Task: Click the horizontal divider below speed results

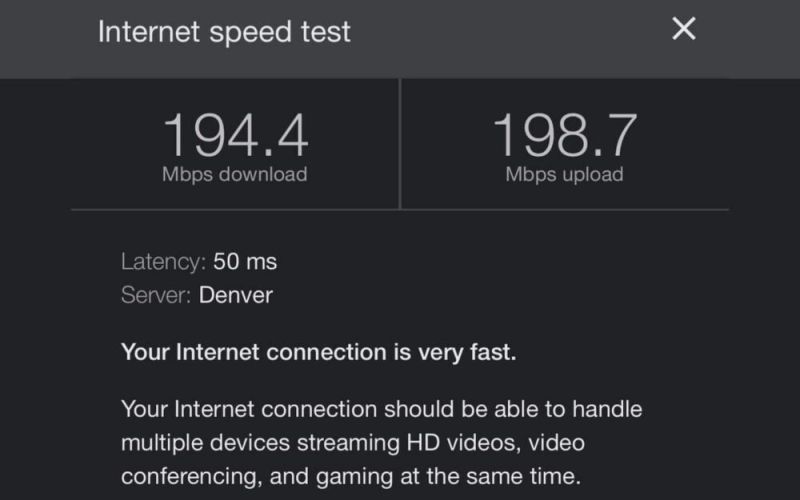Action: click(400, 210)
